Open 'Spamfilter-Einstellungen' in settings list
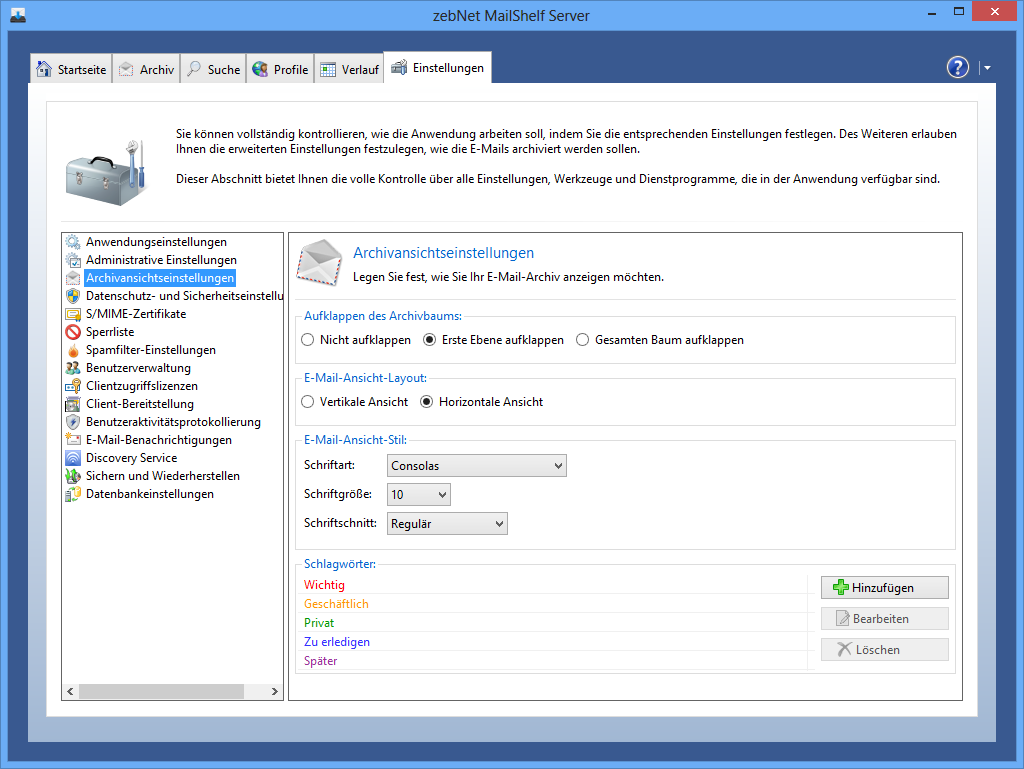 point(151,350)
